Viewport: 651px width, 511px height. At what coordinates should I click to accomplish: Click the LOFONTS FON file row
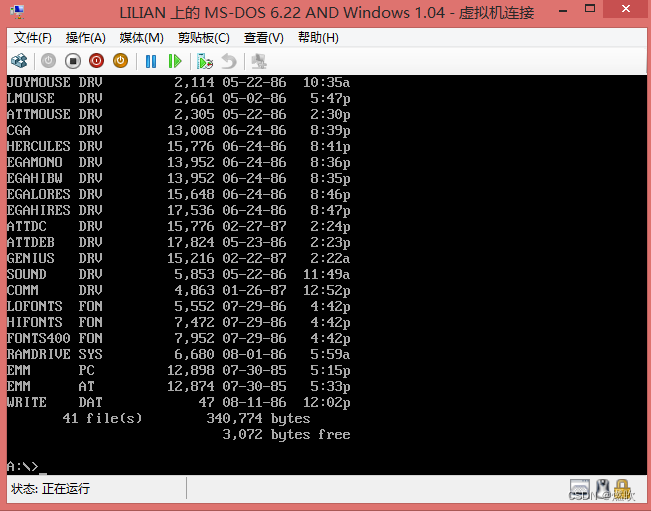[179, 306]
